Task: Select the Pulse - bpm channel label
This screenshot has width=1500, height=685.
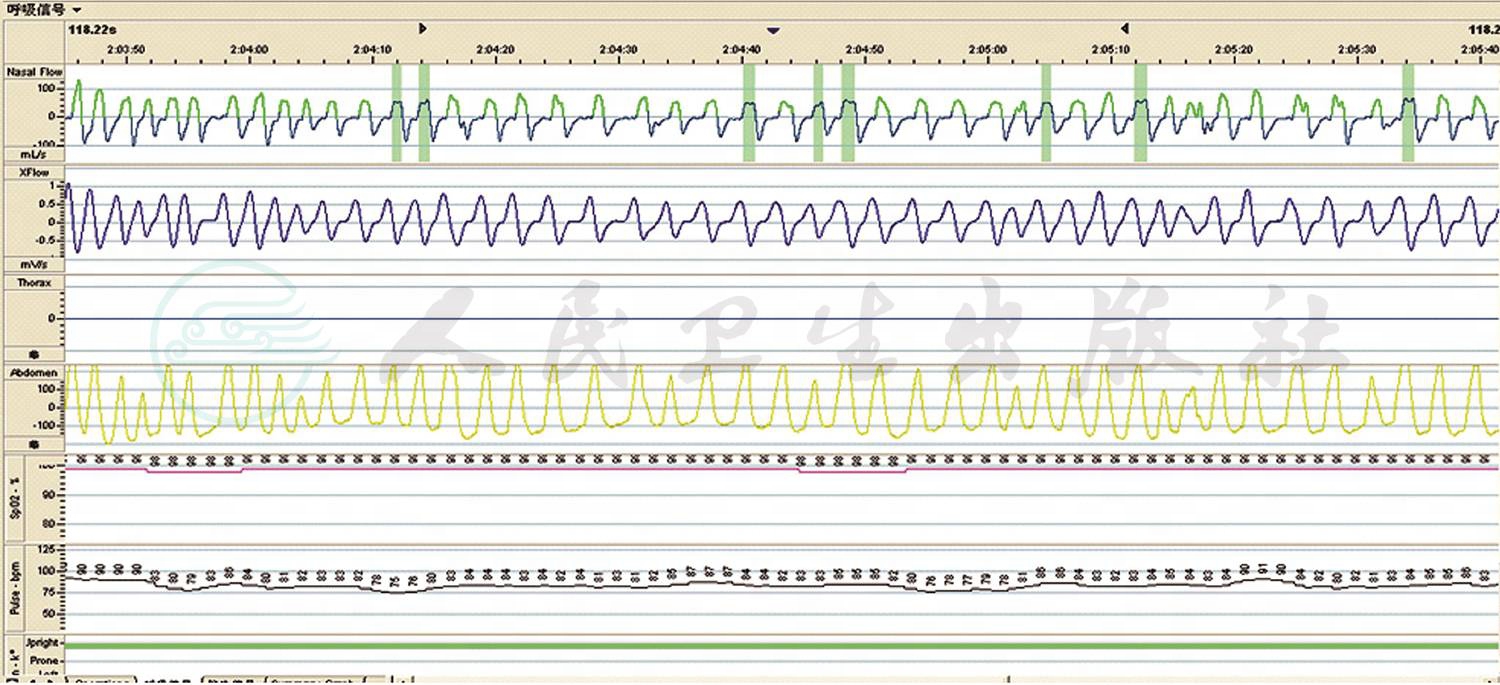Action: [x=17, y=590]
